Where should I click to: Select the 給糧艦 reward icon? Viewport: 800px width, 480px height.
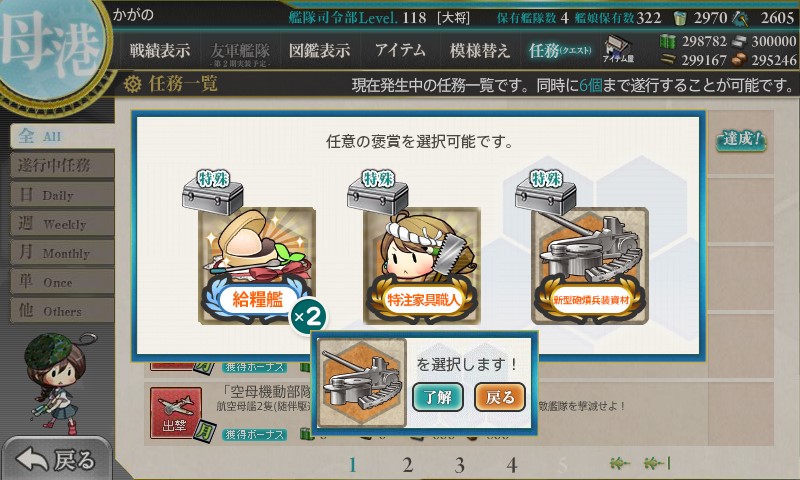(257, 265)
